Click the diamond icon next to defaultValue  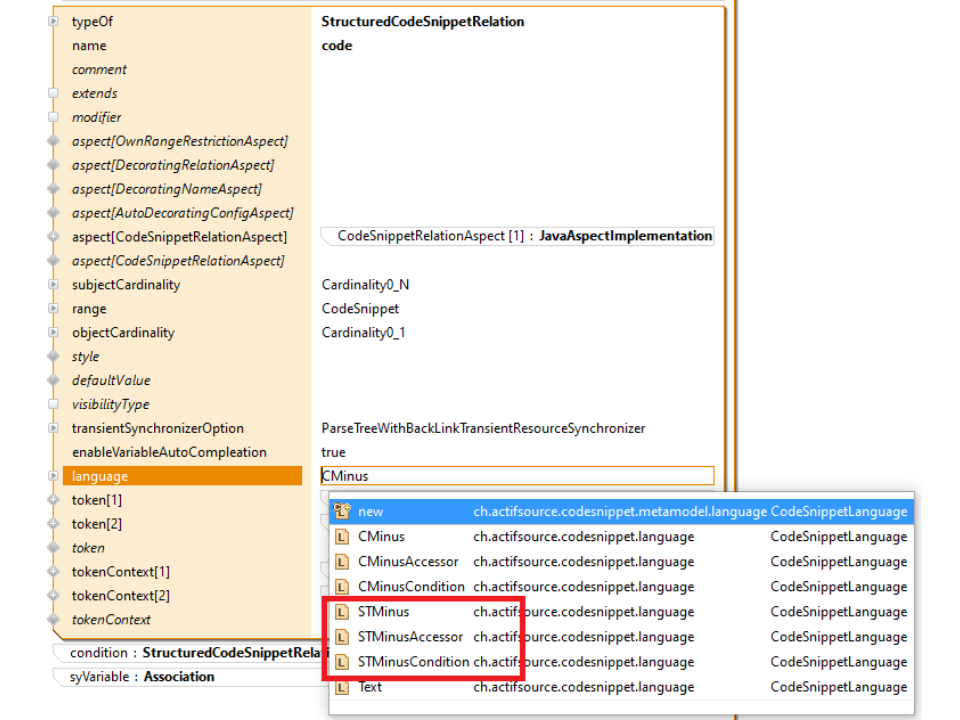click(54, 381)
